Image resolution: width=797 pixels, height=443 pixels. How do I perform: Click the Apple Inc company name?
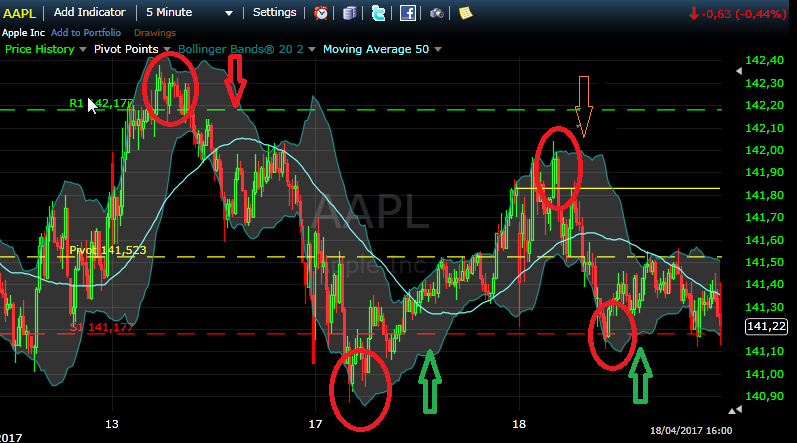coord(23,33)
